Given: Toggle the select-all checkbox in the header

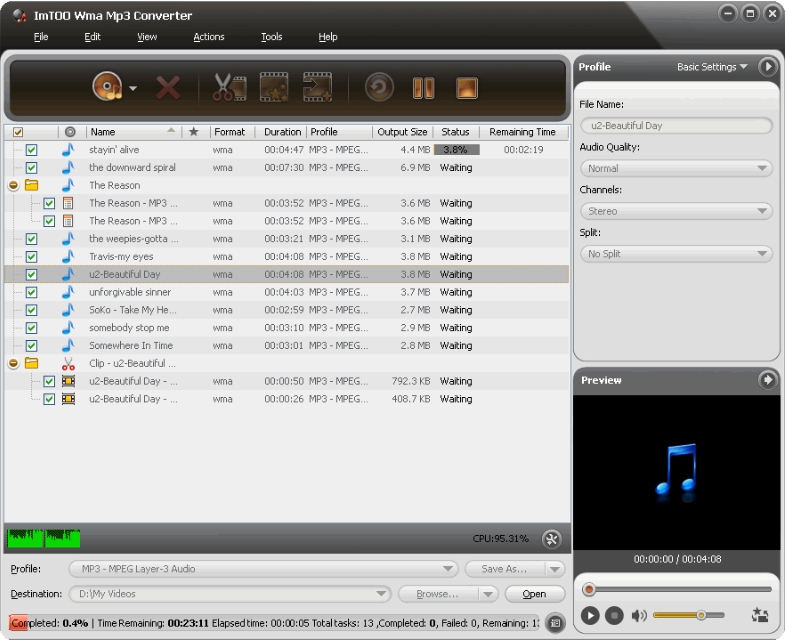Looking at the screenshot, I should [18, 132].
